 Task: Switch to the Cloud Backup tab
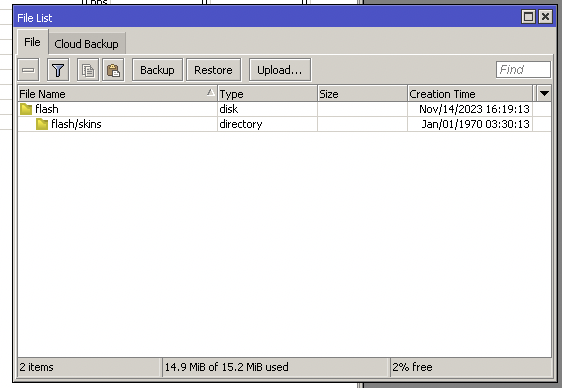tap(86, 44)
